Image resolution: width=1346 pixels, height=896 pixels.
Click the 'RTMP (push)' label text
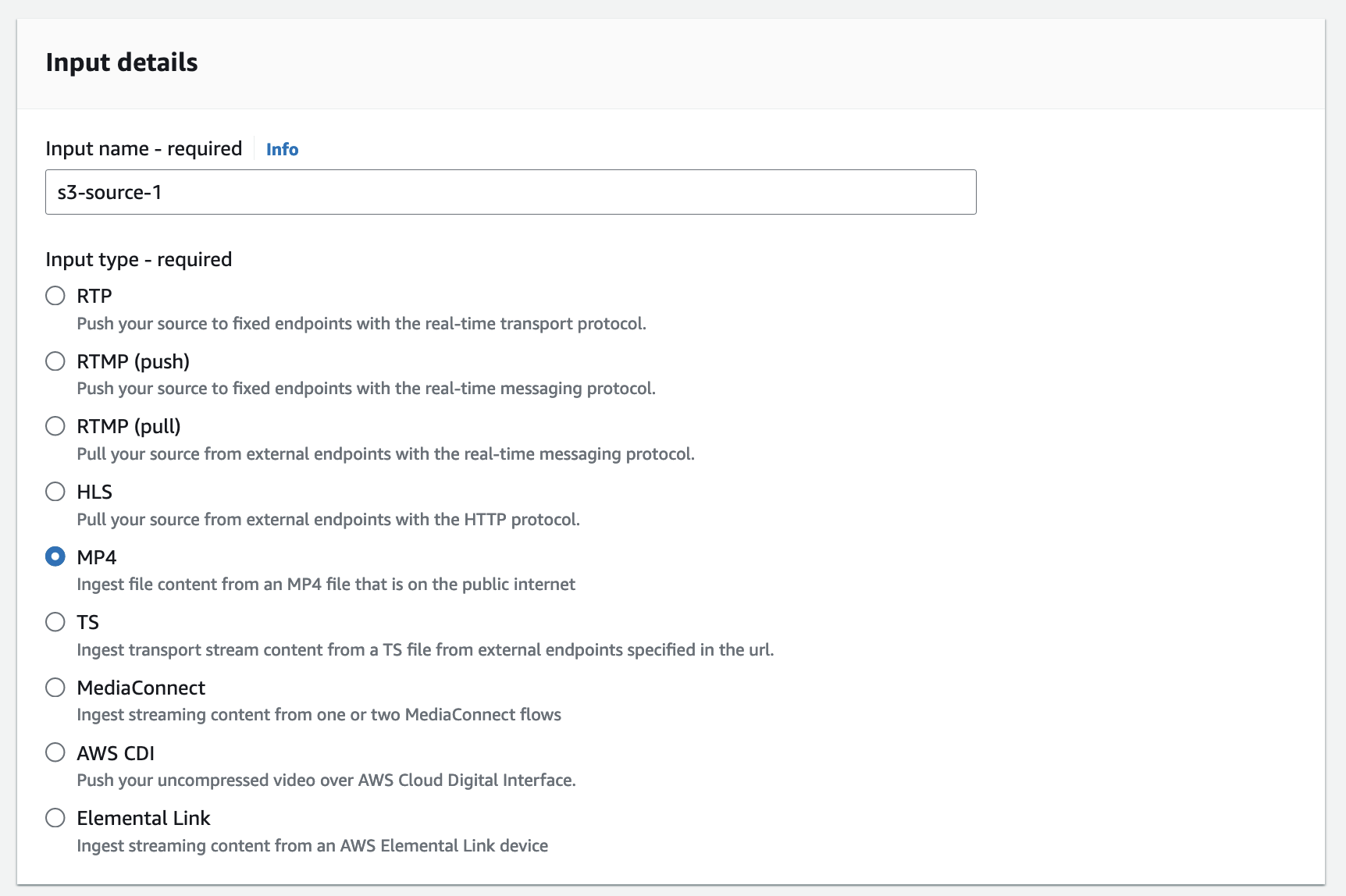(x=133, y=361)
